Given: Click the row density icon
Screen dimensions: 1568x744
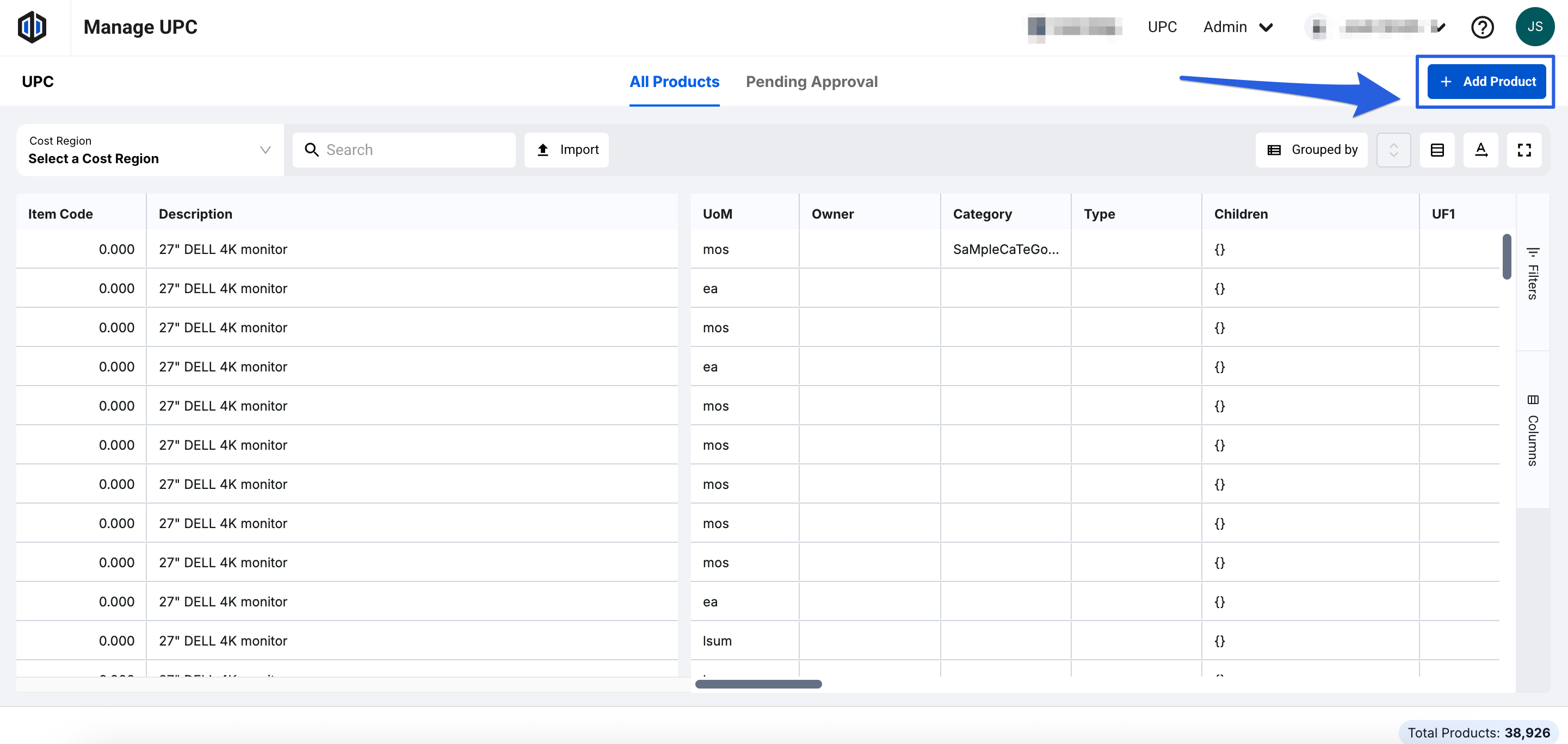Looking at the screenshot, I should click(x=1437, y=150).
